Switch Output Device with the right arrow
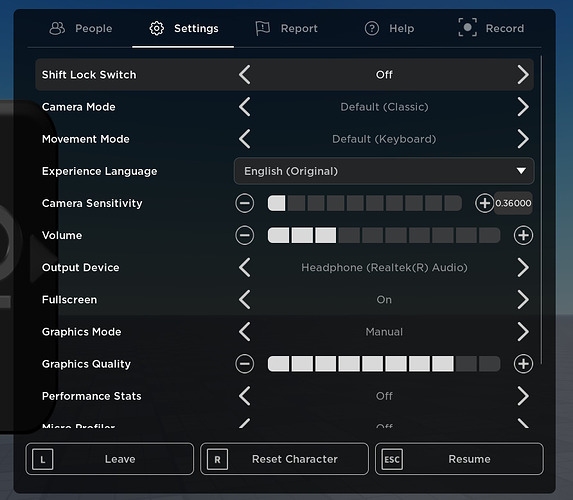 click(x=523, y=268)
